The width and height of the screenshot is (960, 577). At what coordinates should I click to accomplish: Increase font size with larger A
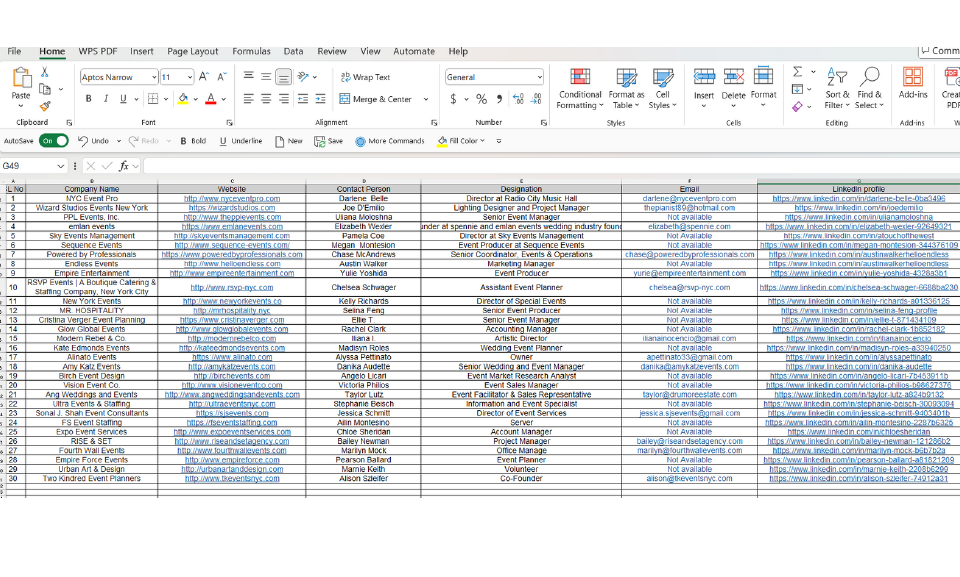(204, 77)
